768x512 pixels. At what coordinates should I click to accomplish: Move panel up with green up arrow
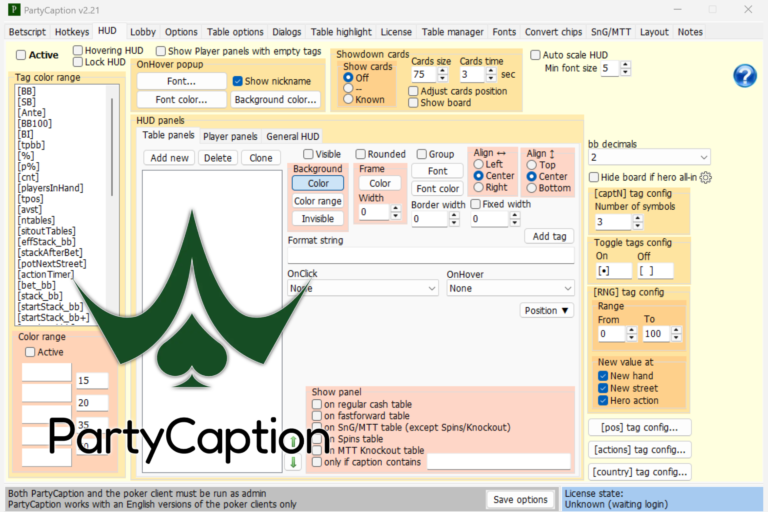point(293,442)
